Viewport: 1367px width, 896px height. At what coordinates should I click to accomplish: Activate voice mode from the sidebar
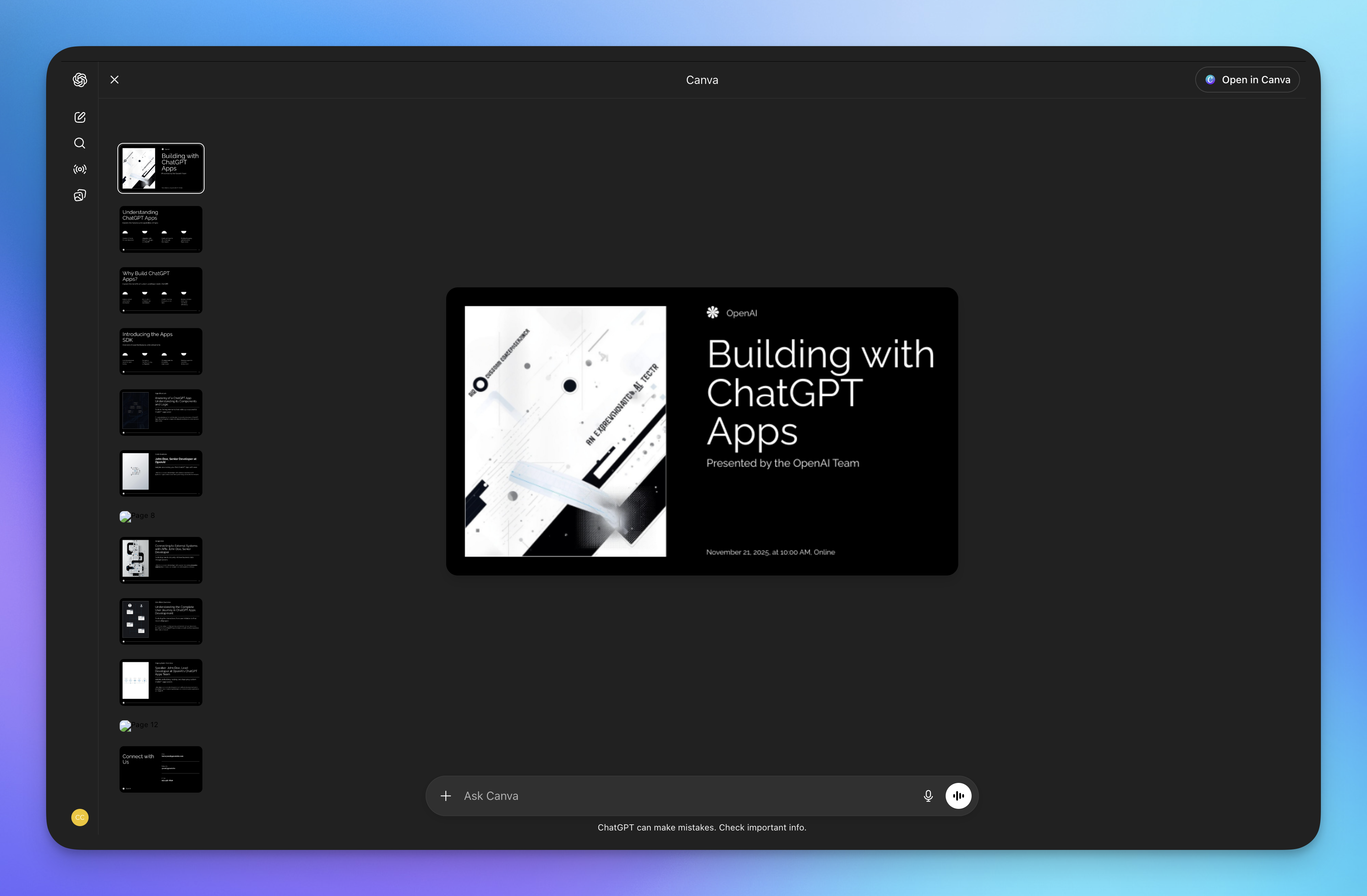point(80,169)
